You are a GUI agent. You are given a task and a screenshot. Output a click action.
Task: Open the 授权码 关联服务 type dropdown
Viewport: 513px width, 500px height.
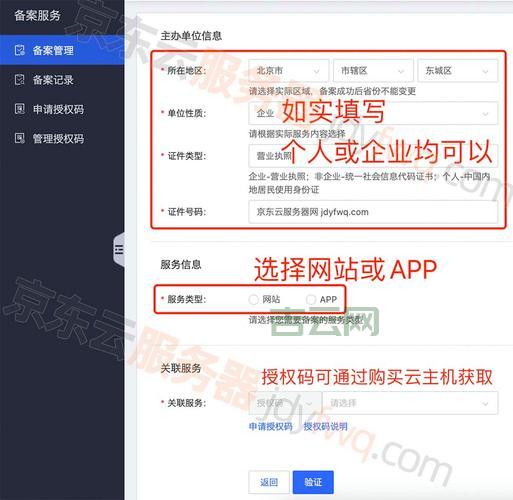285,403
